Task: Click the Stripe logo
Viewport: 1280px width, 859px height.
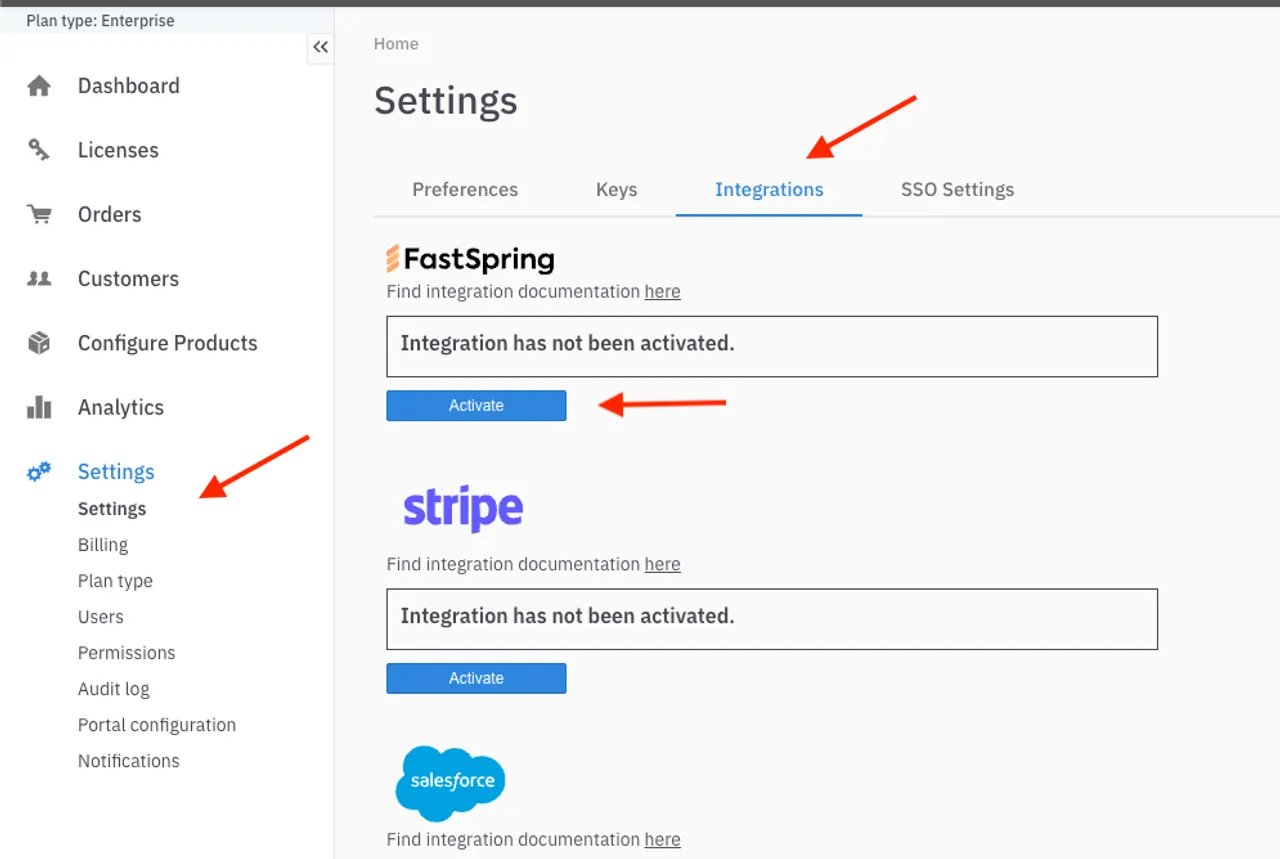Action: point(461,507)
